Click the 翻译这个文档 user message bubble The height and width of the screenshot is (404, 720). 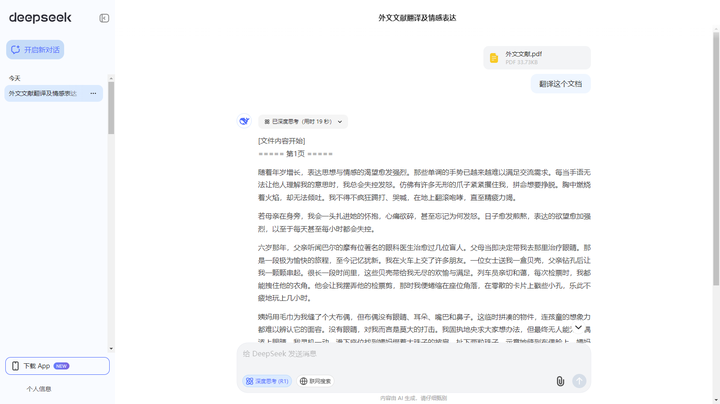click(x=560, y=84)
